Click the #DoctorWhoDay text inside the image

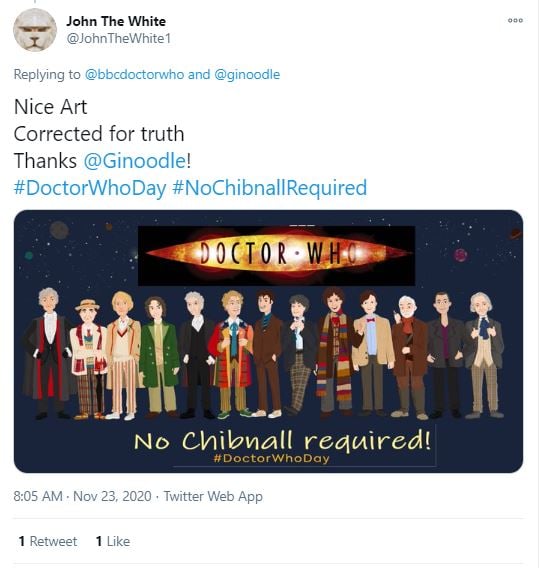click(271, 459)
